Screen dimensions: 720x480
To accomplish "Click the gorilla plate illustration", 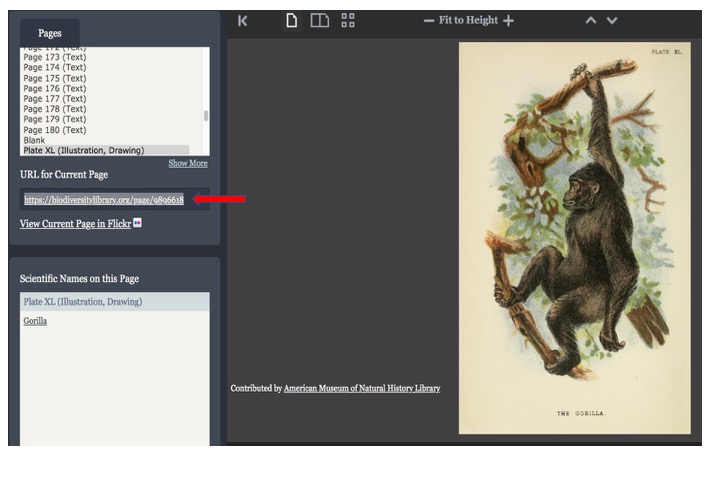I will pyautogui.click(x=574, y=238).
